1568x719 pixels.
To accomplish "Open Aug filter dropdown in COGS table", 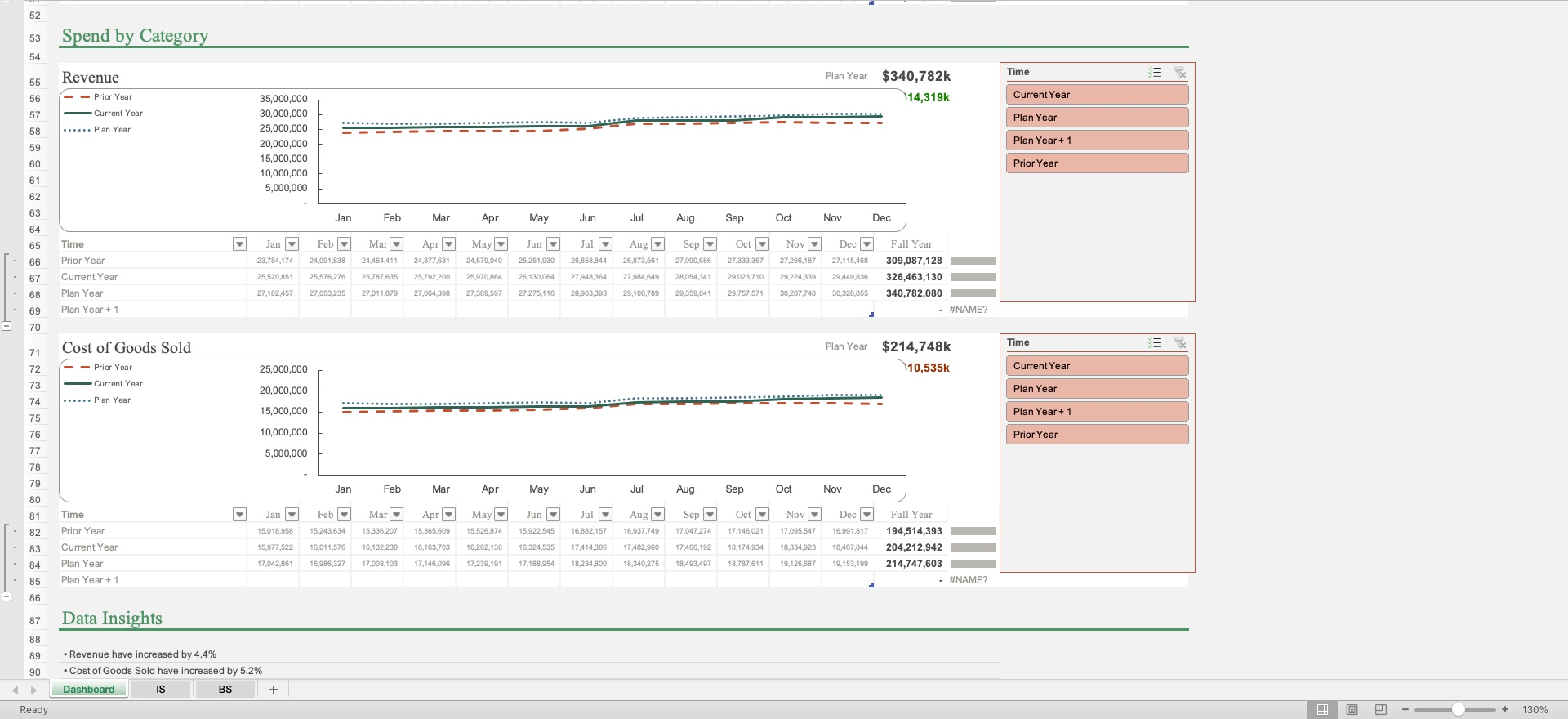I will point(657,515).
